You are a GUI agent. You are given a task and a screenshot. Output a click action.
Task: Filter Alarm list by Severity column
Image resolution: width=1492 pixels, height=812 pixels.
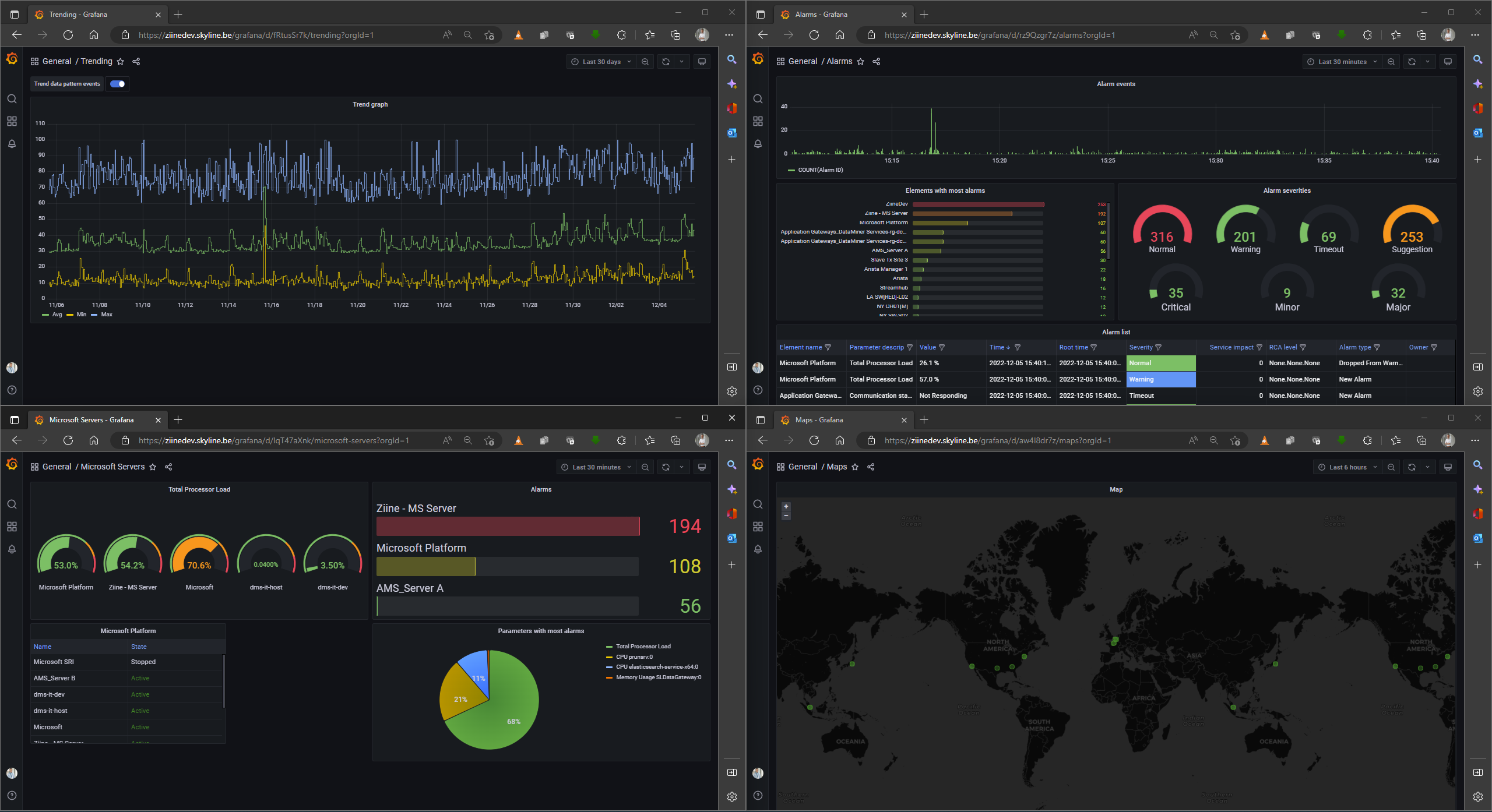pyautogui.click(x=1159, y=348)
